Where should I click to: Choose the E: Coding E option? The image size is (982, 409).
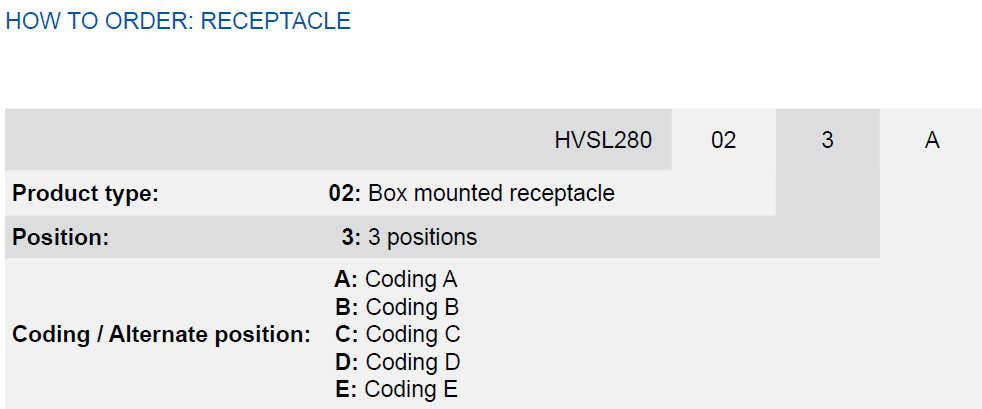click(396, 390)
